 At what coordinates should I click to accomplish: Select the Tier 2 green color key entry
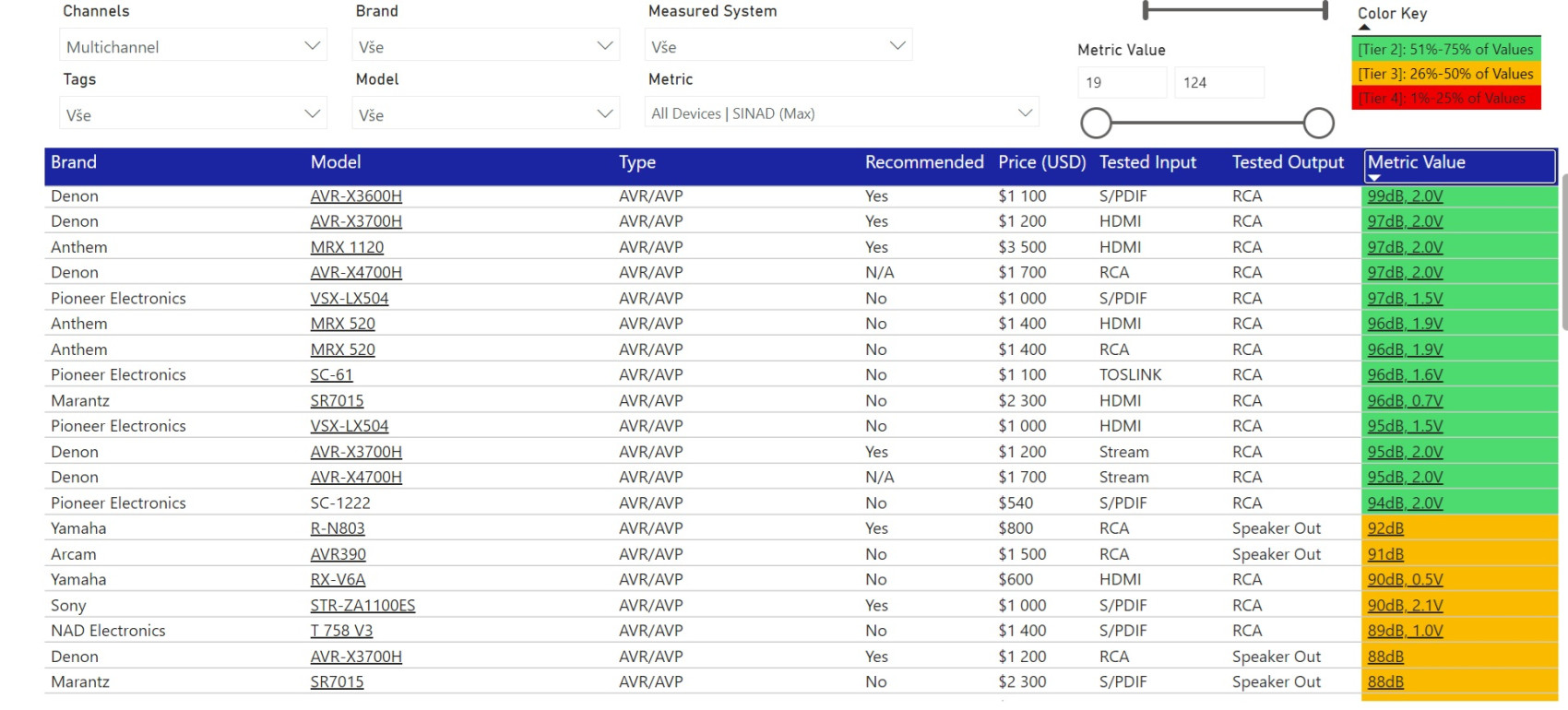pos(1445,50)
